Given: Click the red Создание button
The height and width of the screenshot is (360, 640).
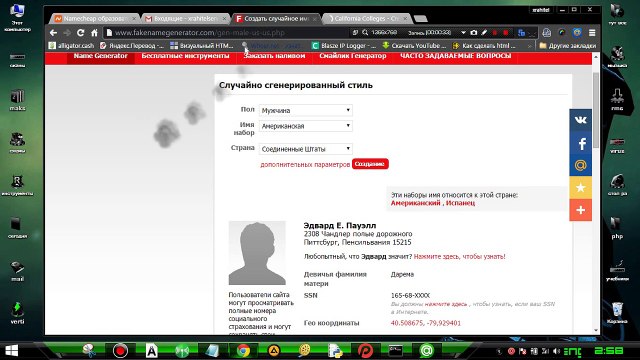Looking at the screenshot, I should (370, 164).
